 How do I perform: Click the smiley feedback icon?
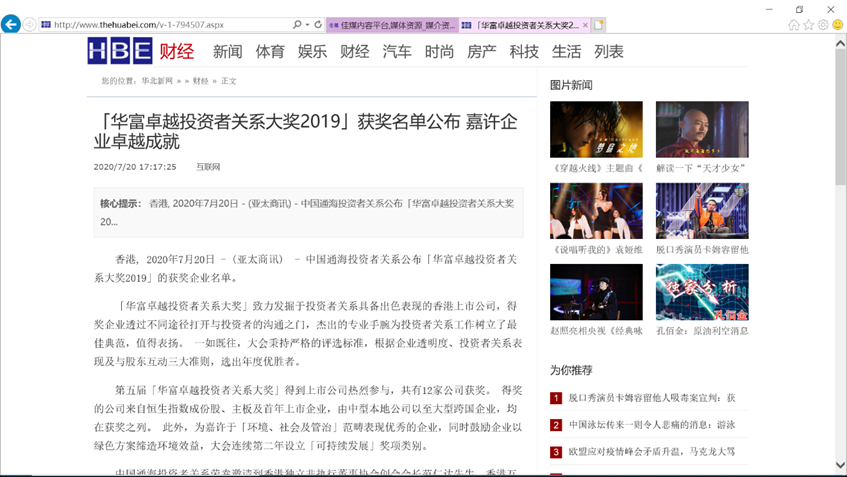[x=838, y=25]
